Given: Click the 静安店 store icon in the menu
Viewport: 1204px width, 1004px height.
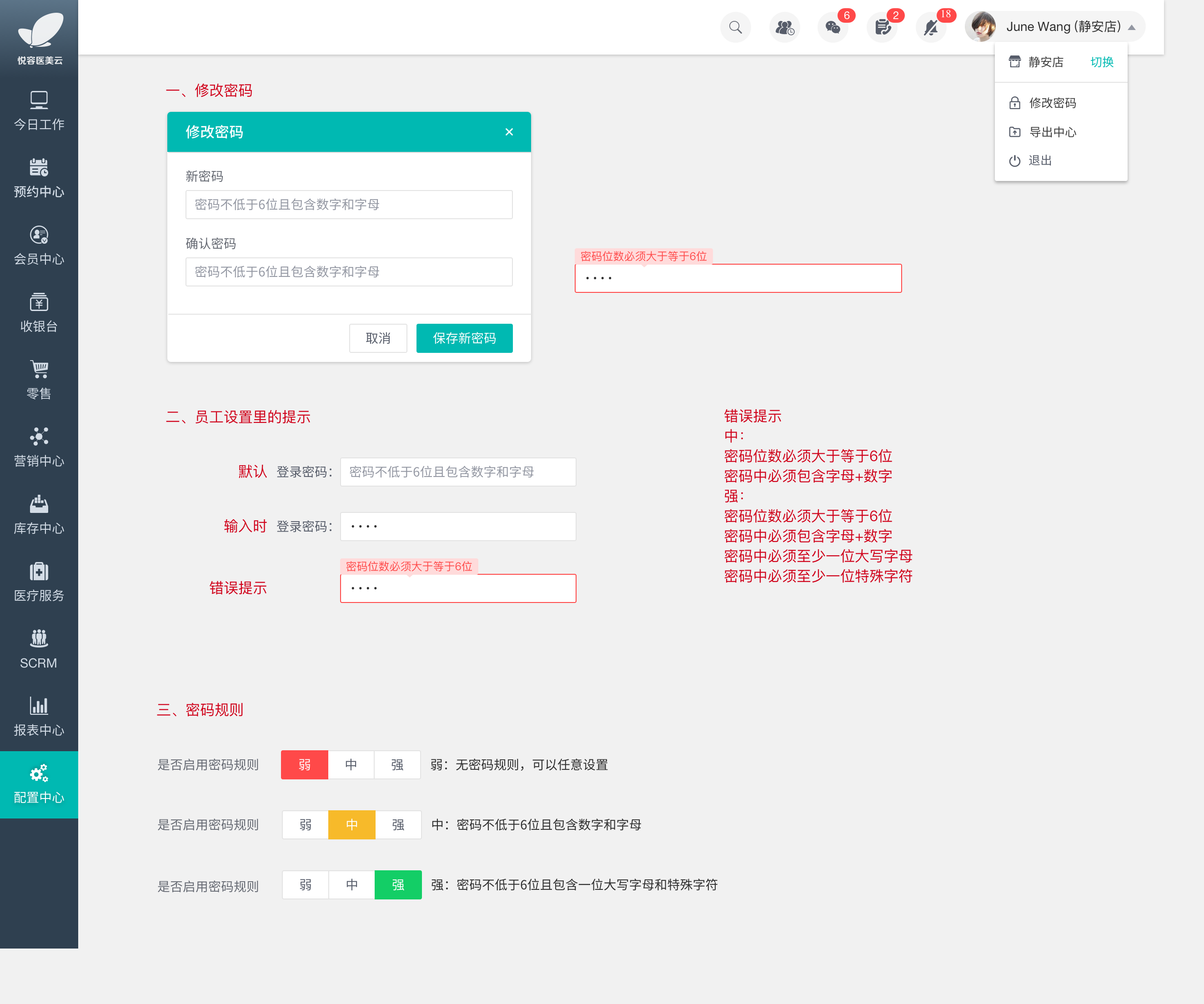Looking at the screenshot, I should point(1015,62).
